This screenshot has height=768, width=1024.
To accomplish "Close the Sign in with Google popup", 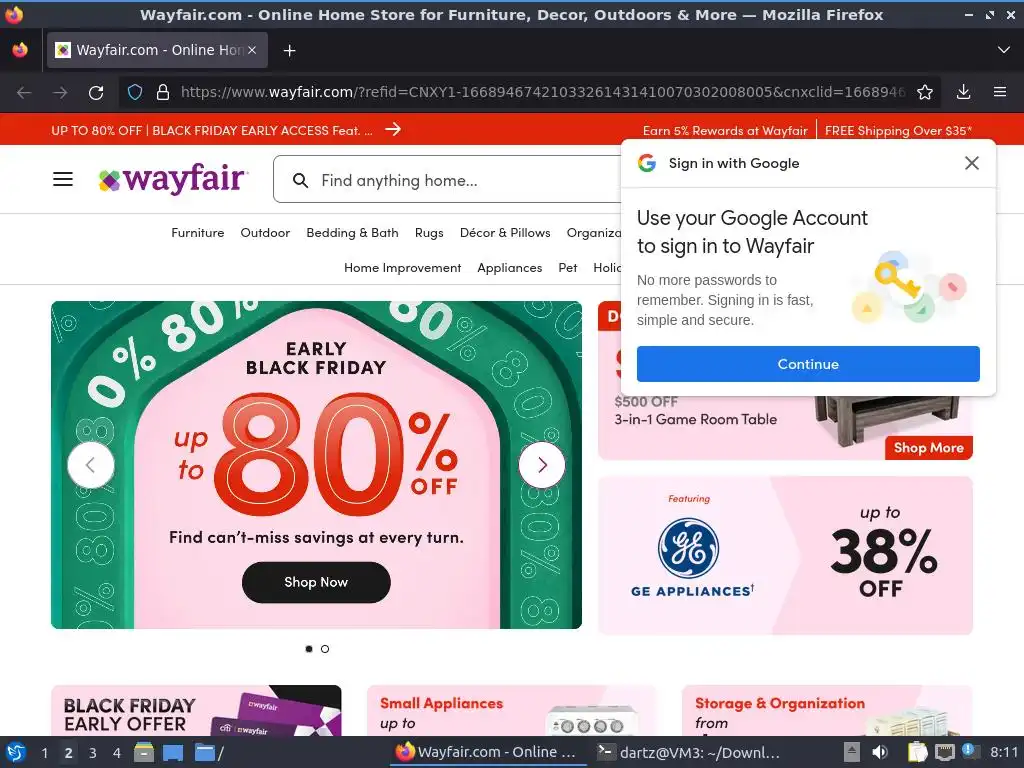I will coord(972,163).
